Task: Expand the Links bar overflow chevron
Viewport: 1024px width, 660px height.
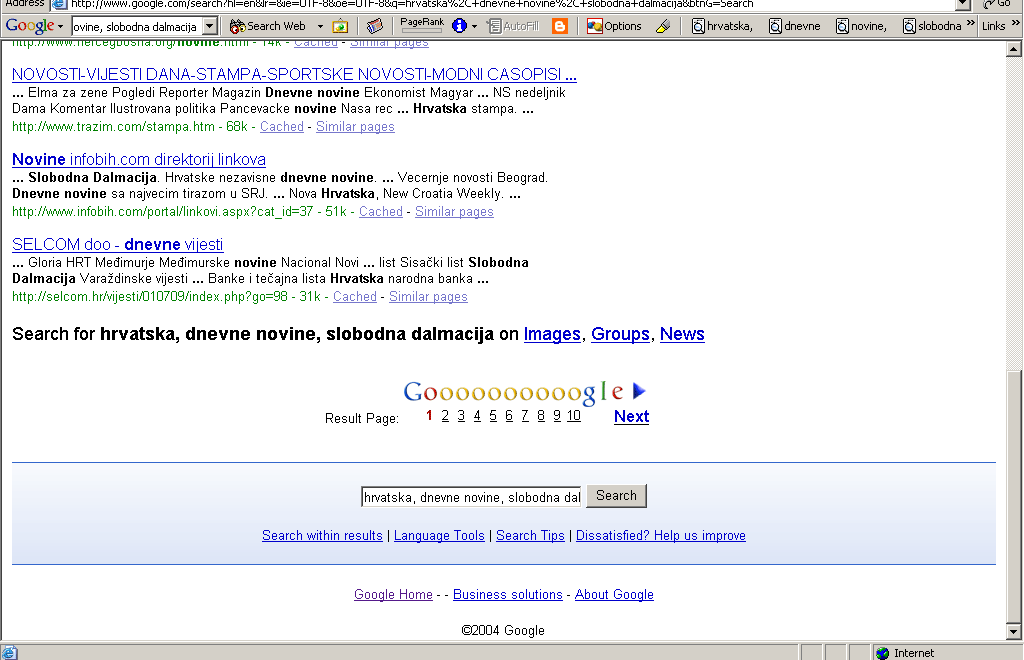Action: 1015,24
